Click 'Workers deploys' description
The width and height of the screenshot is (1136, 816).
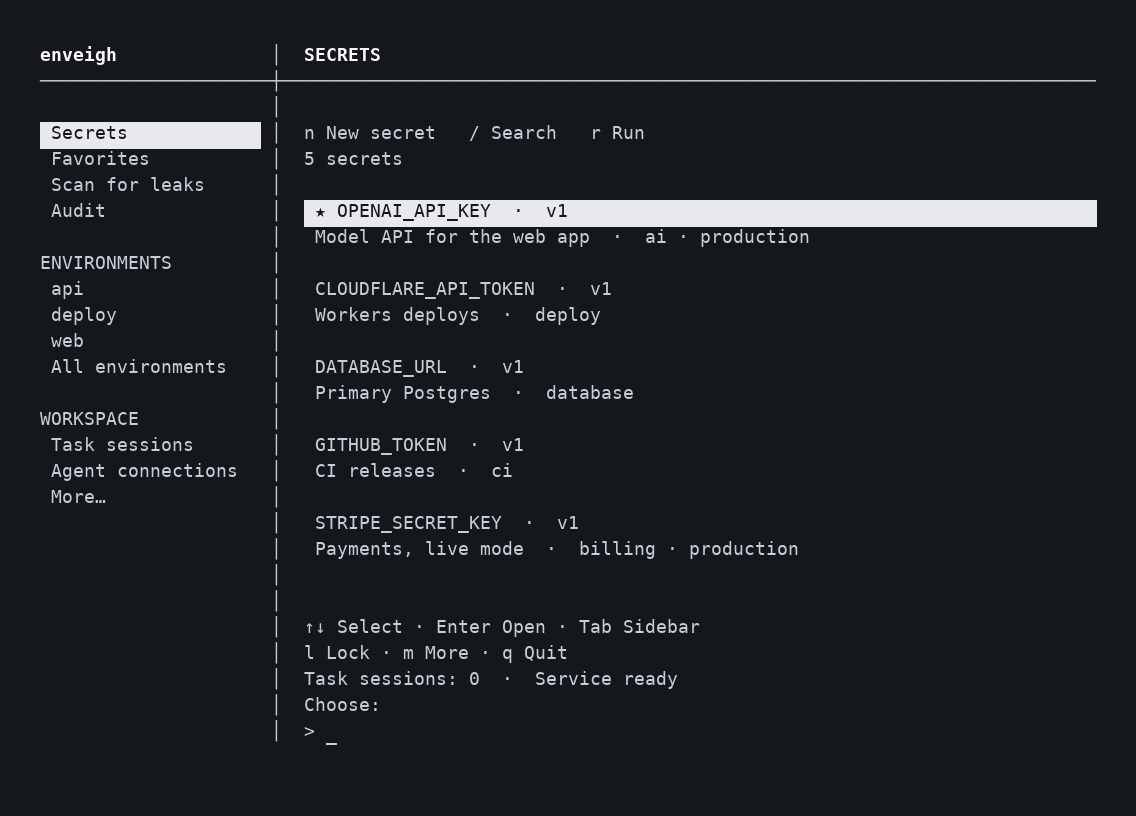[x=397, y=316]
